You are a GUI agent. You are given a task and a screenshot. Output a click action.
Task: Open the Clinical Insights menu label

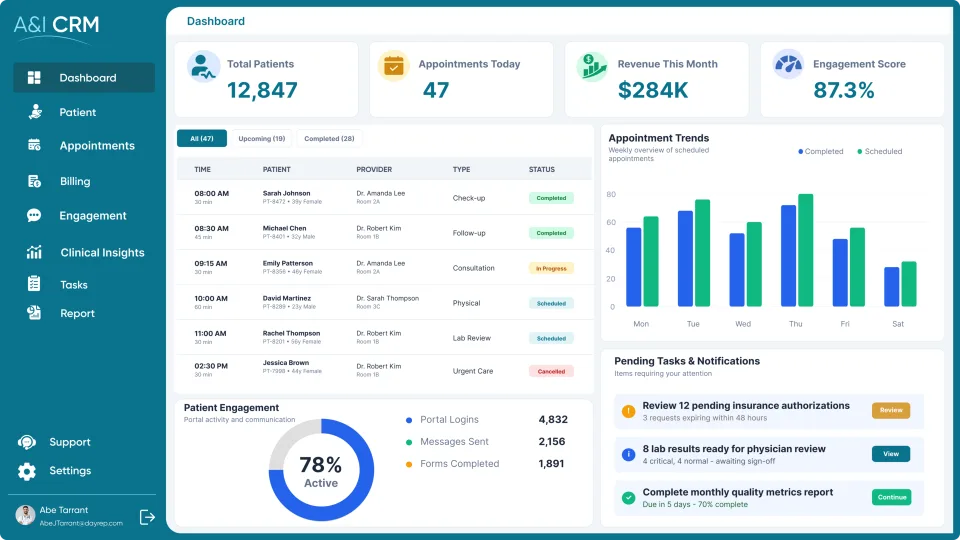coord(102,252)
